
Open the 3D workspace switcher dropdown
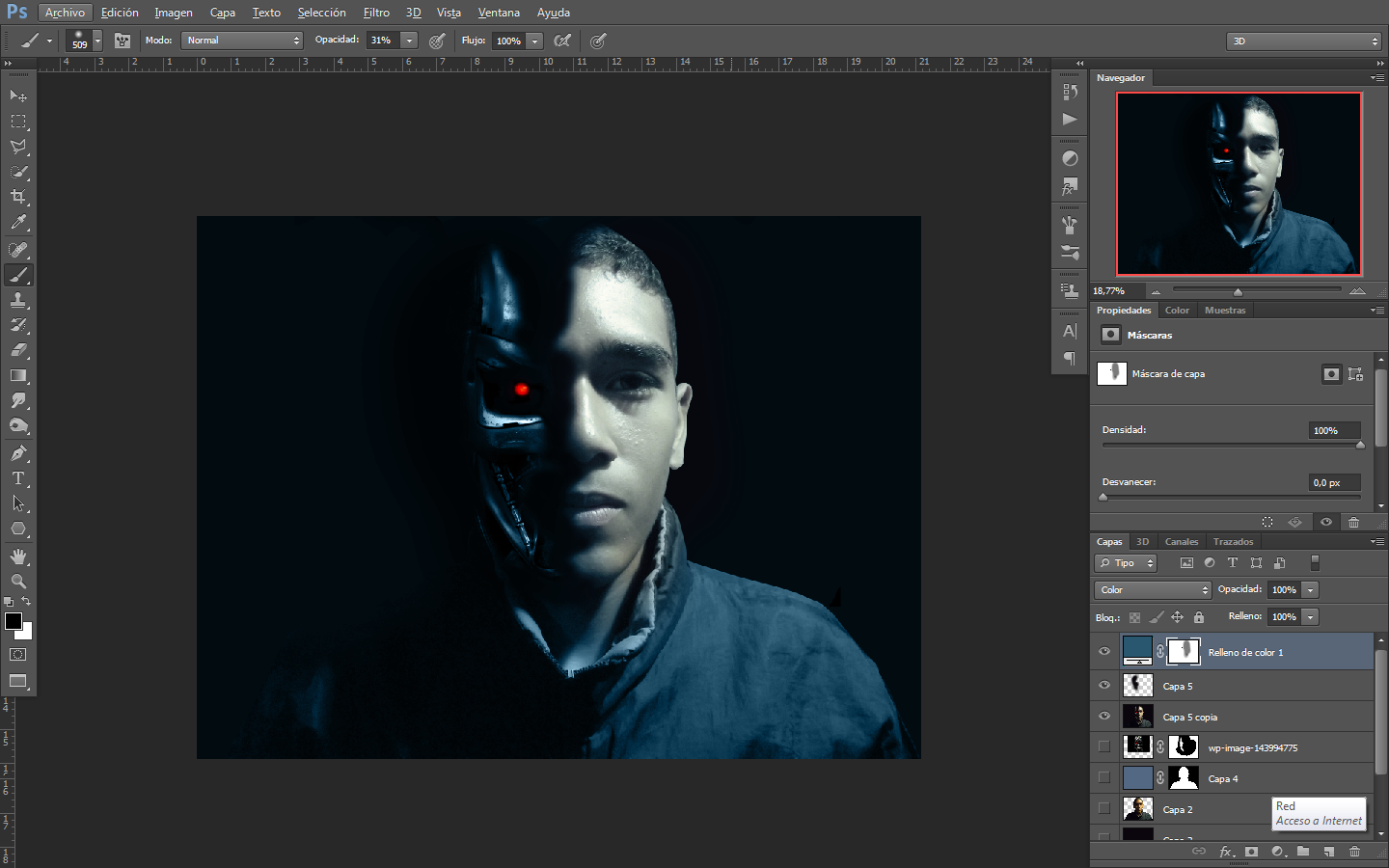pyautogui.click(x=1304, y=41)
